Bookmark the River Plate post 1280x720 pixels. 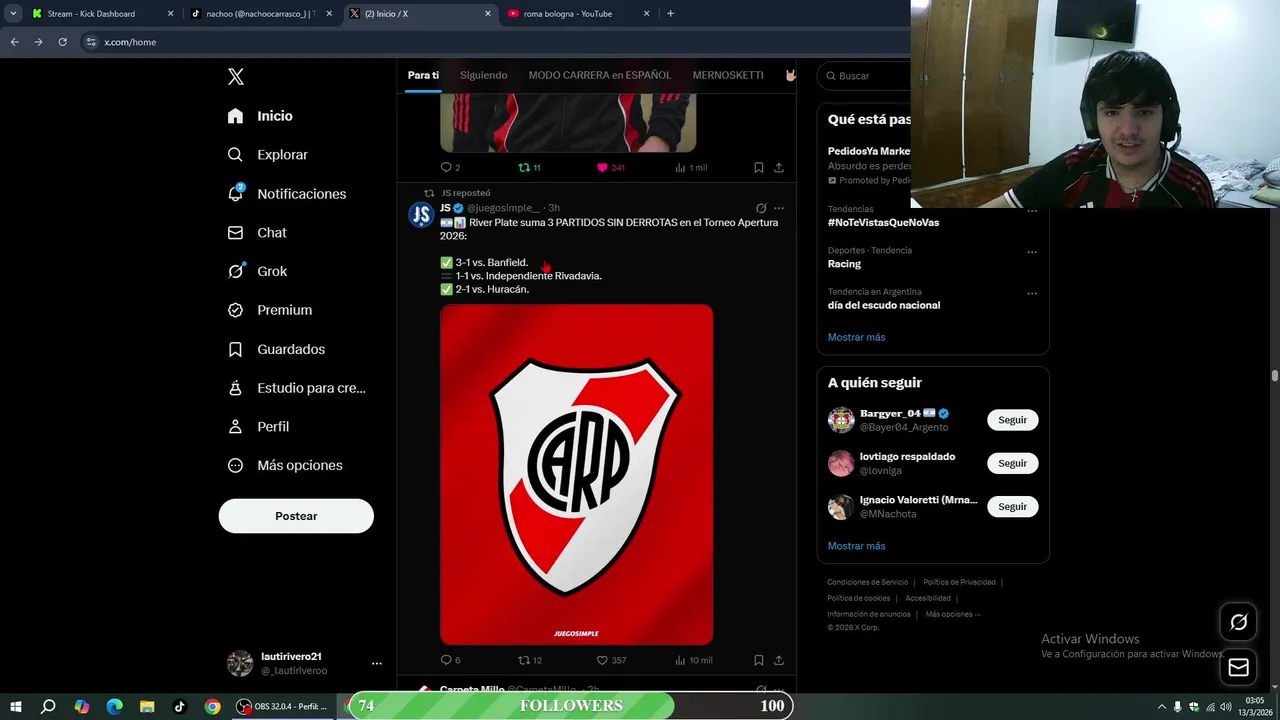(759, 660)
